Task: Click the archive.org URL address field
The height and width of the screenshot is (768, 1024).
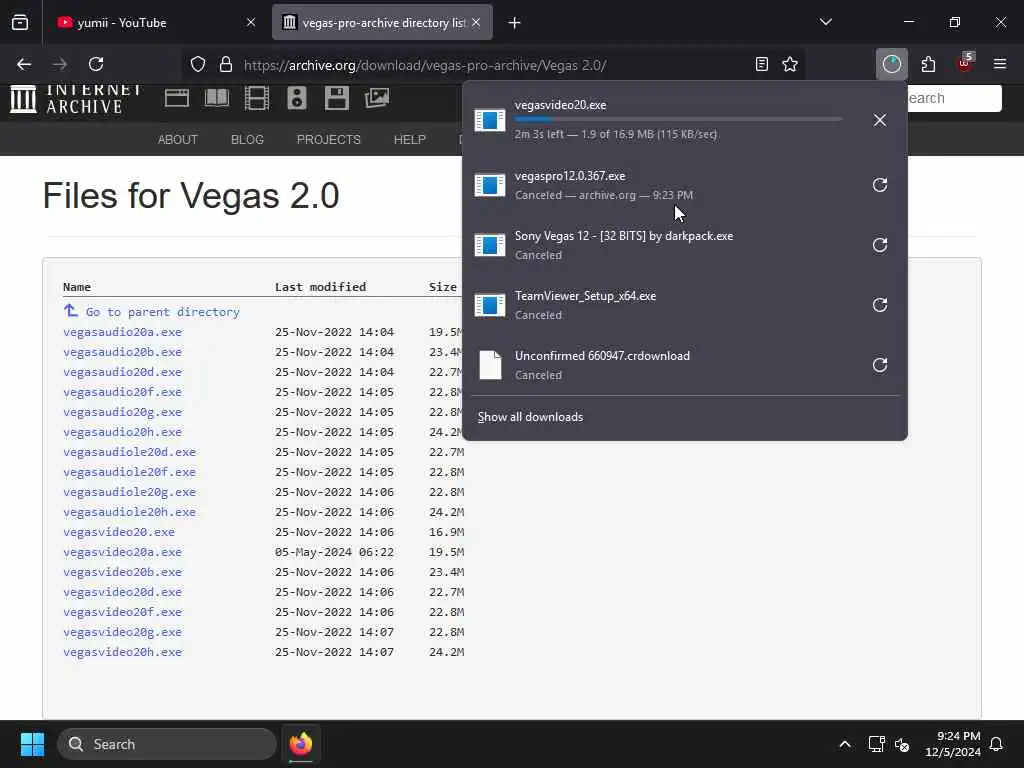Action: [424, 65]
